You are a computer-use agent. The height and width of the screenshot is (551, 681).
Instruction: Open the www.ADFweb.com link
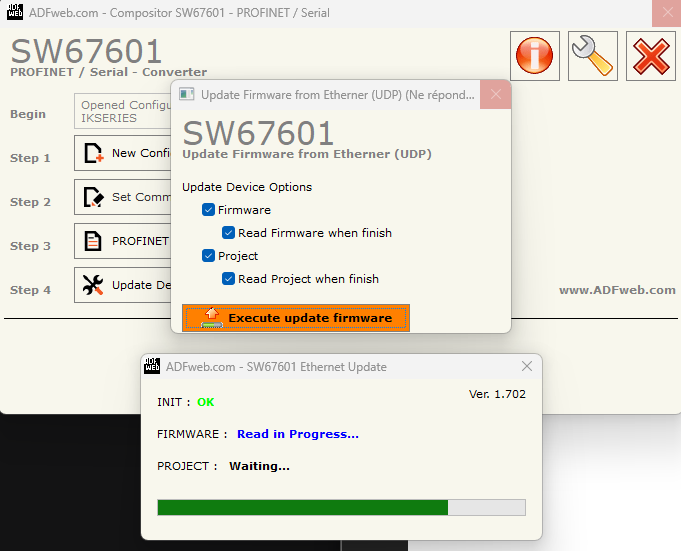[x=617, y=290]
